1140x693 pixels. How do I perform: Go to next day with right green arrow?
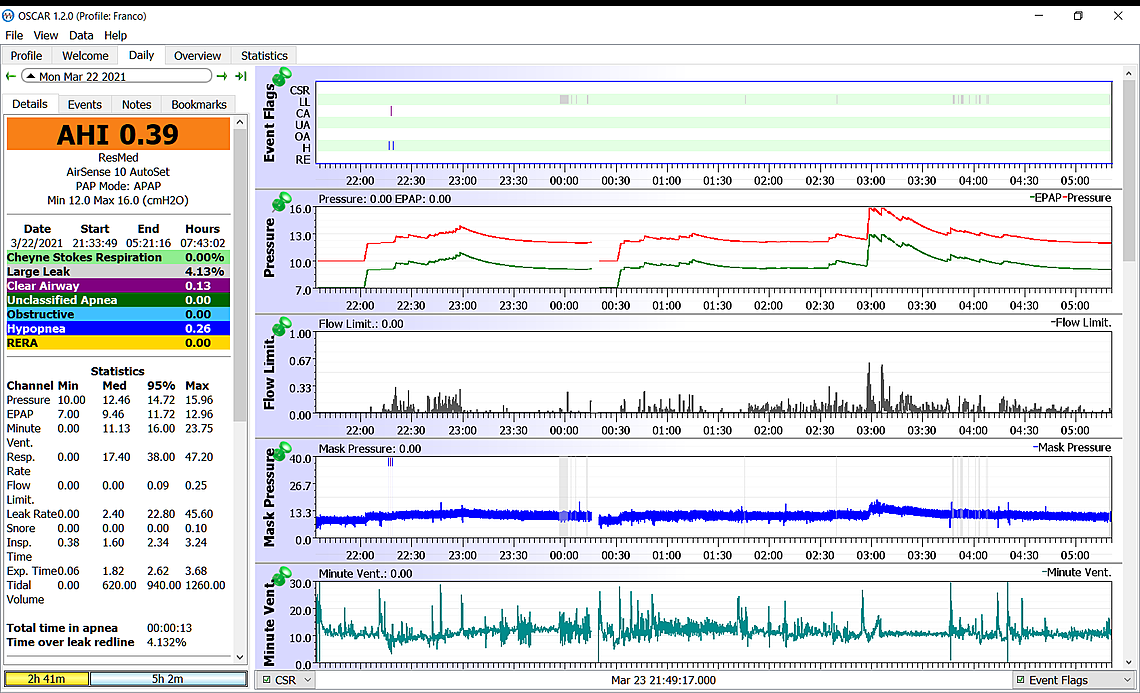point(222,76)
